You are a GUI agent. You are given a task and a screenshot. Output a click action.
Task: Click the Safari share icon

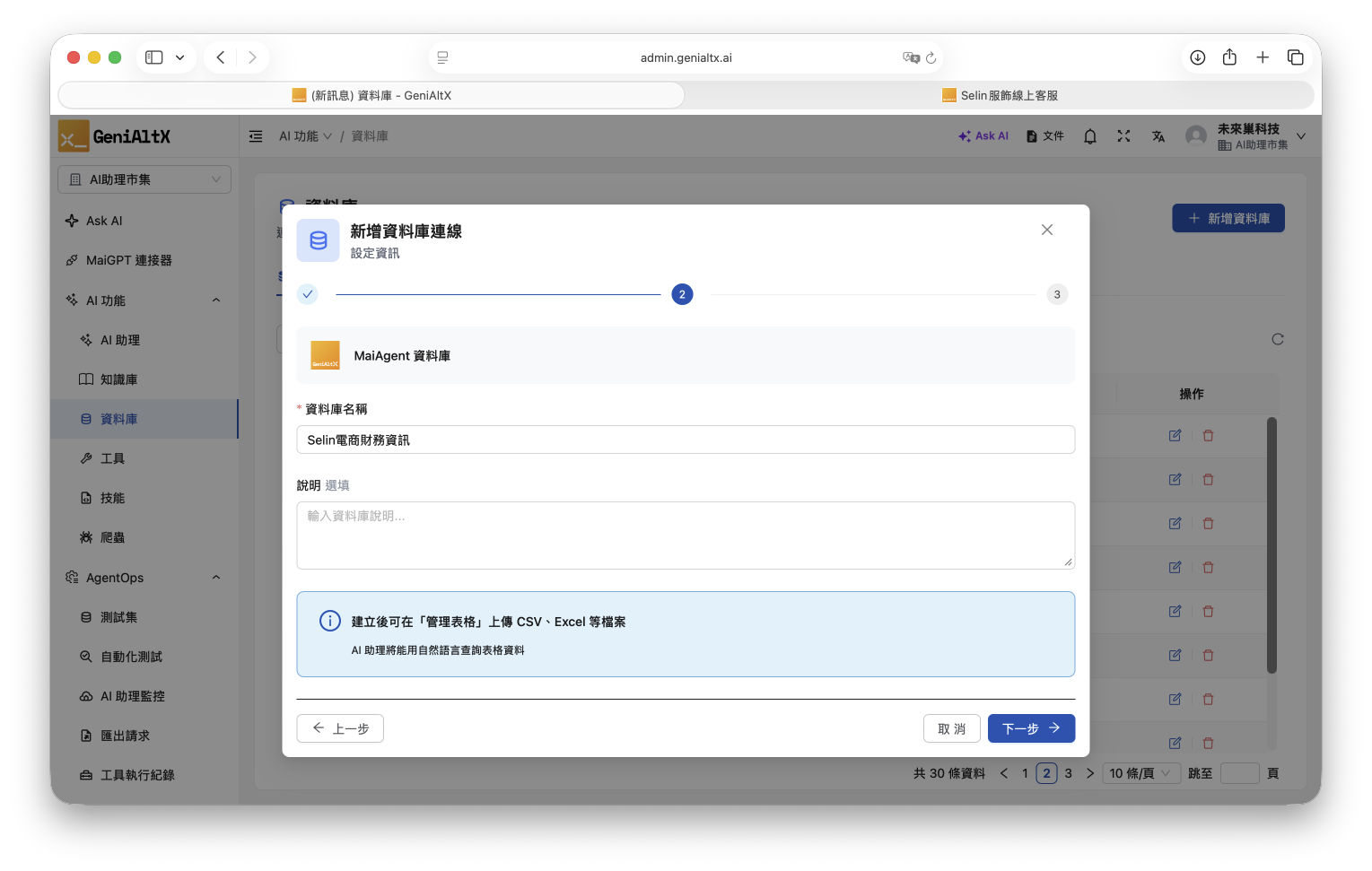coord(1229,57)
